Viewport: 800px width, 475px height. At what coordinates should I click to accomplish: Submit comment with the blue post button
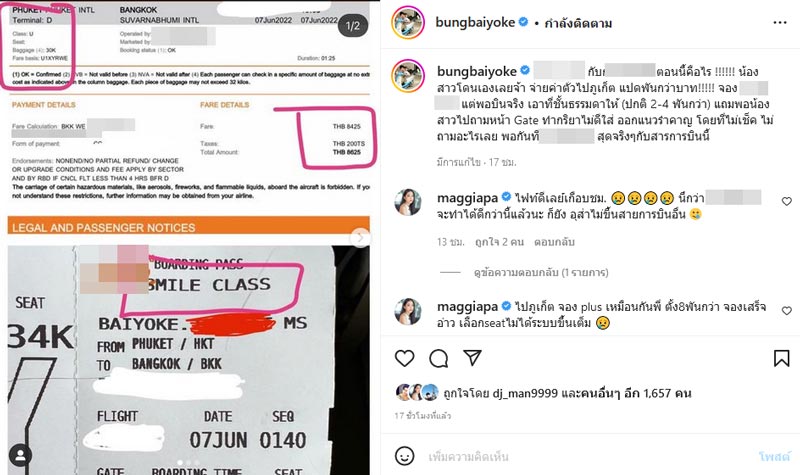774,456
